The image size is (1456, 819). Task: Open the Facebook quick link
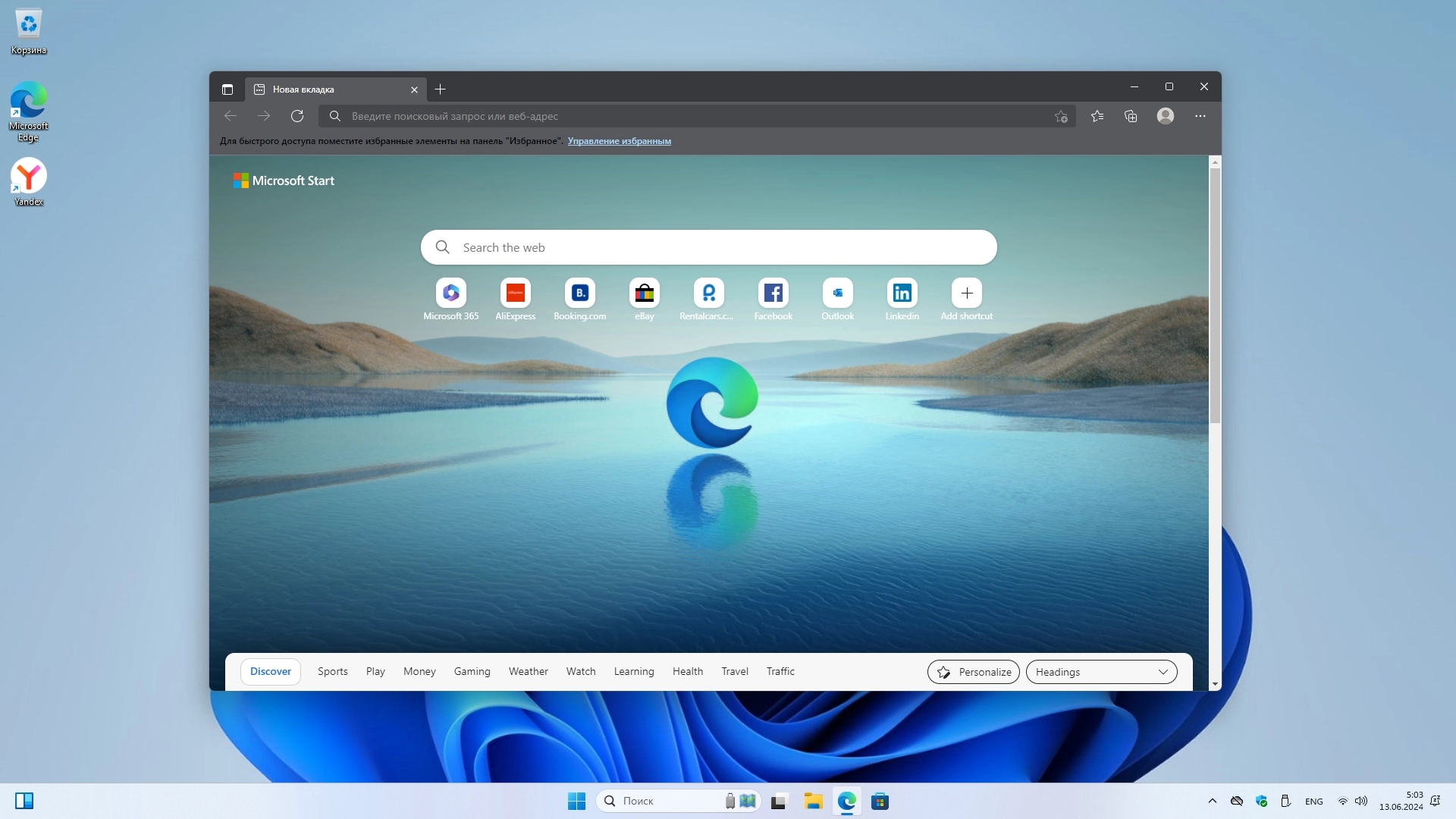[773, 293]
